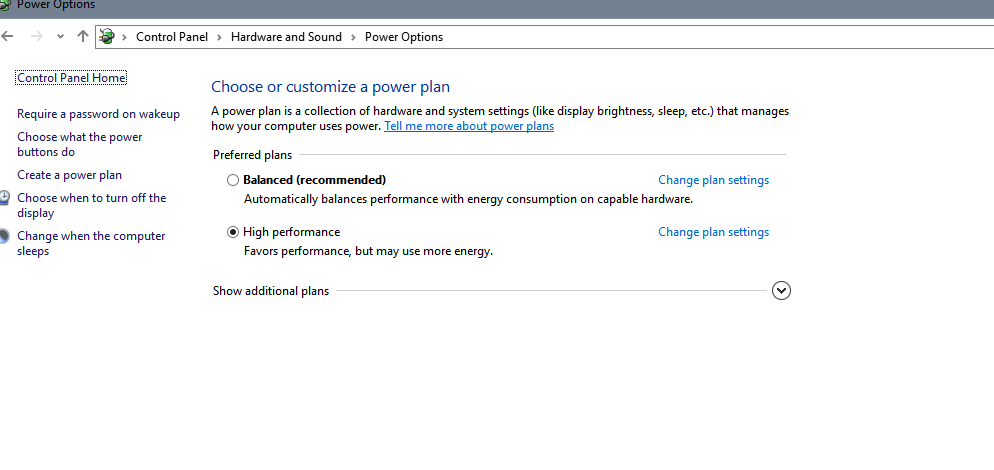Open the recent locations dropdown arrow
Screen dimensions: 994x470
pos(60,37)
